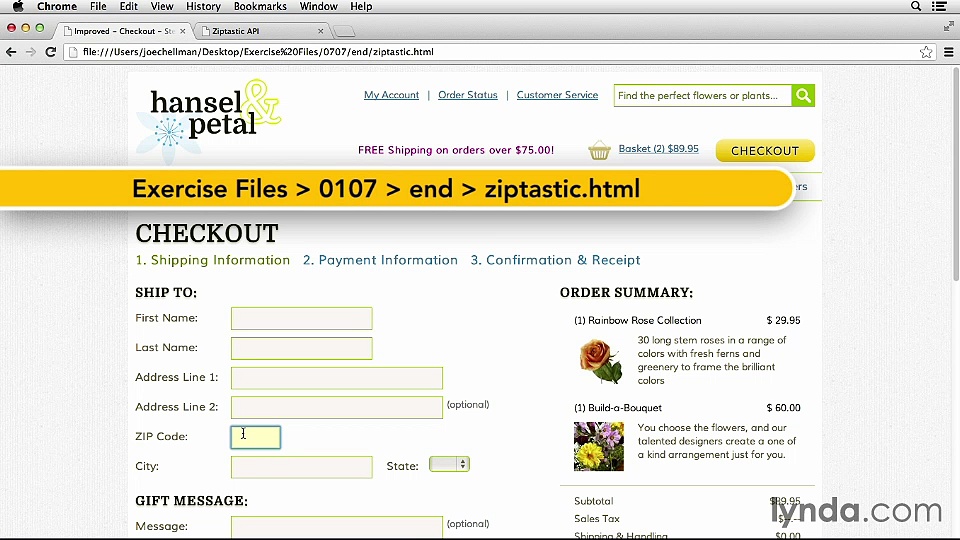960x540 pixels.
Task: Open the Order Status link
Action: 468,95
